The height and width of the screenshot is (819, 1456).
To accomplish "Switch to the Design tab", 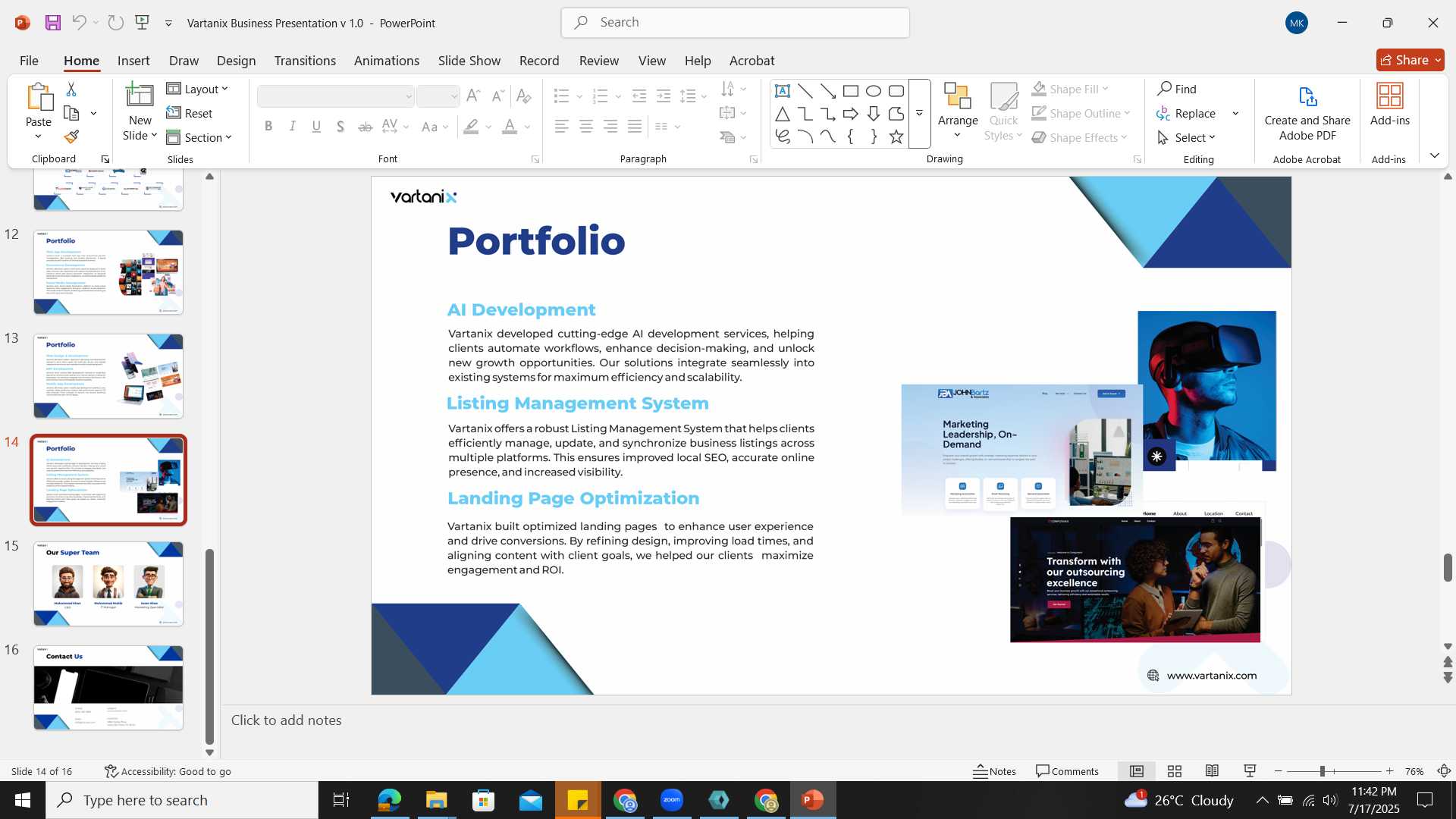I will (236, 61).
